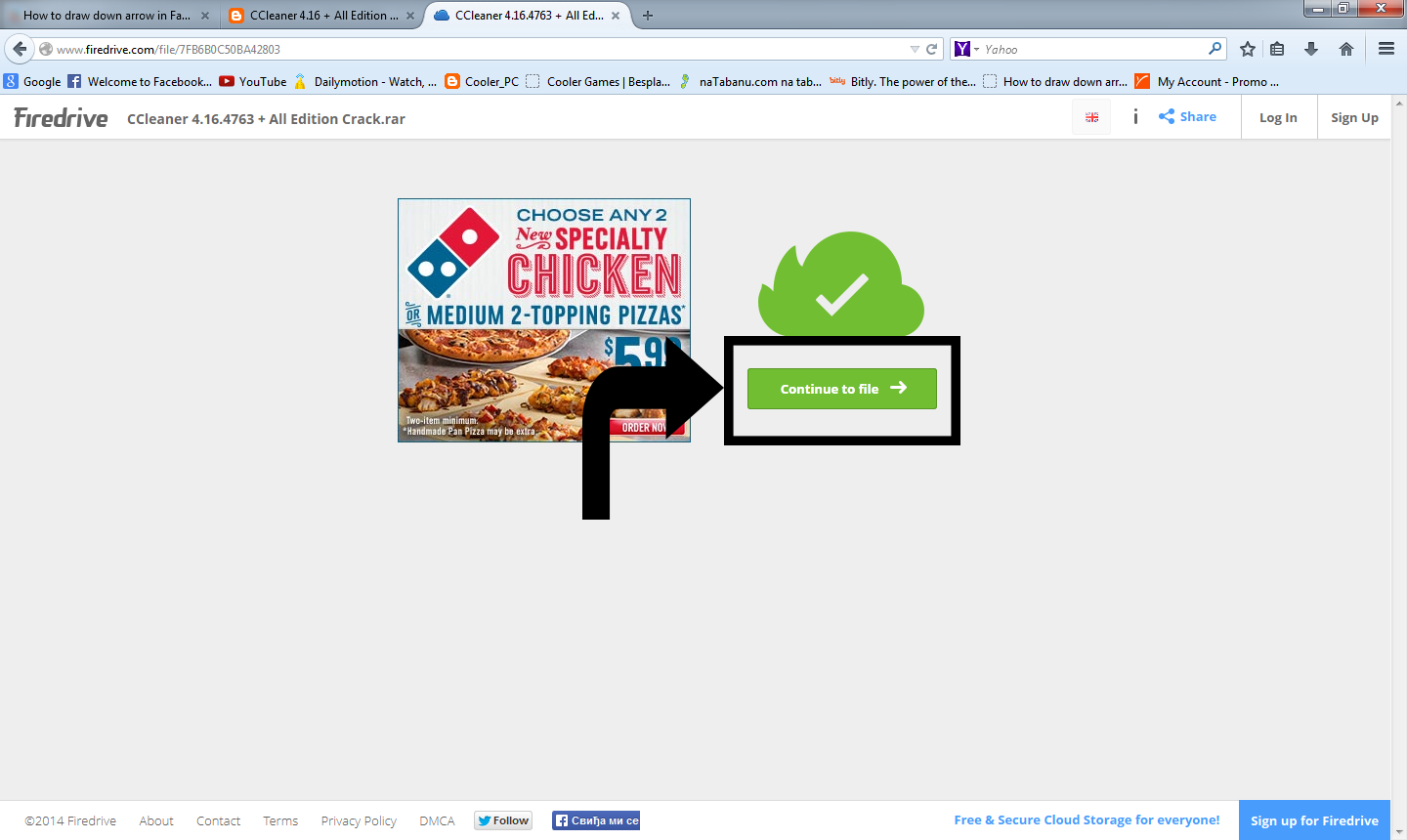Open a new tab with the plus button
This screenshot has width=1407, height=840.
(648, 16)
